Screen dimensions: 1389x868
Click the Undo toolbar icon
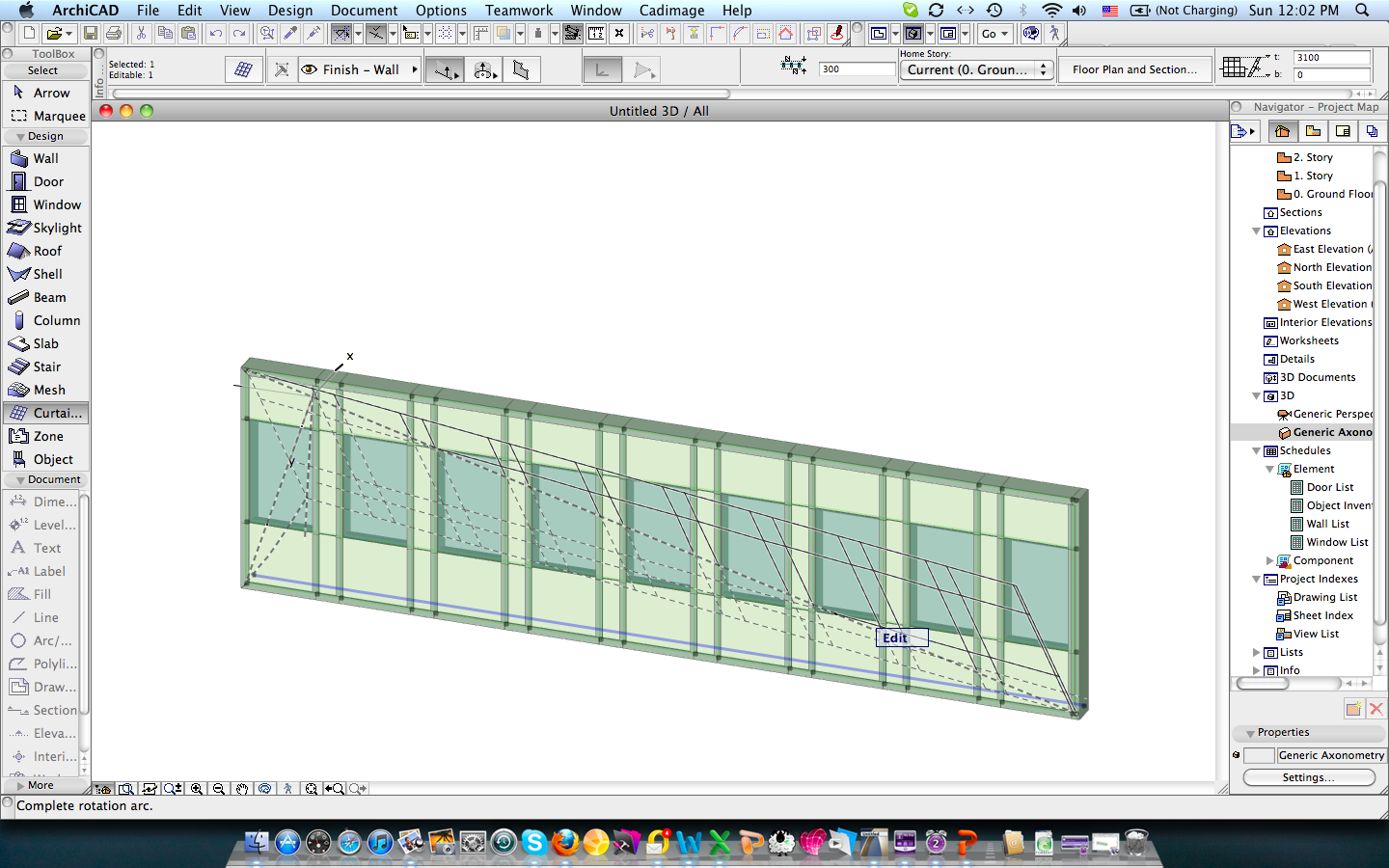pos(216,33)
